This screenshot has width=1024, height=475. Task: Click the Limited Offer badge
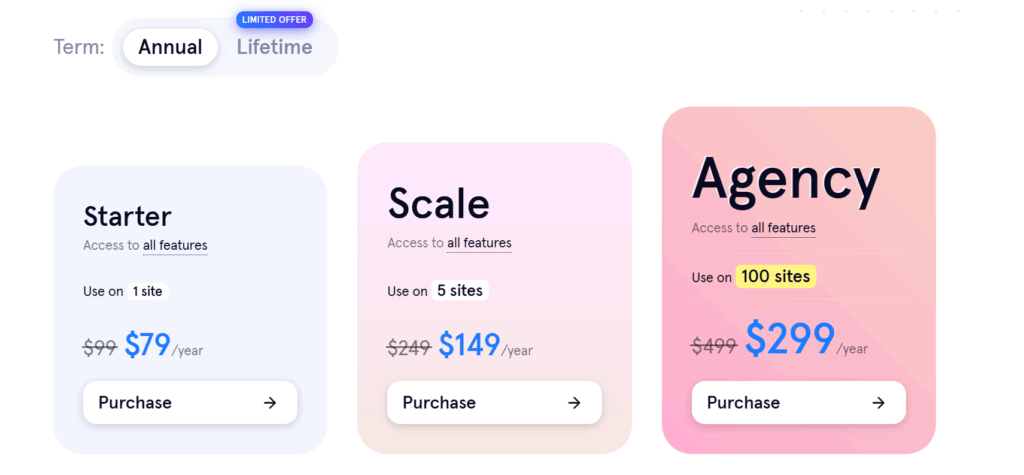pyautogui.click(x=274, y=20)
